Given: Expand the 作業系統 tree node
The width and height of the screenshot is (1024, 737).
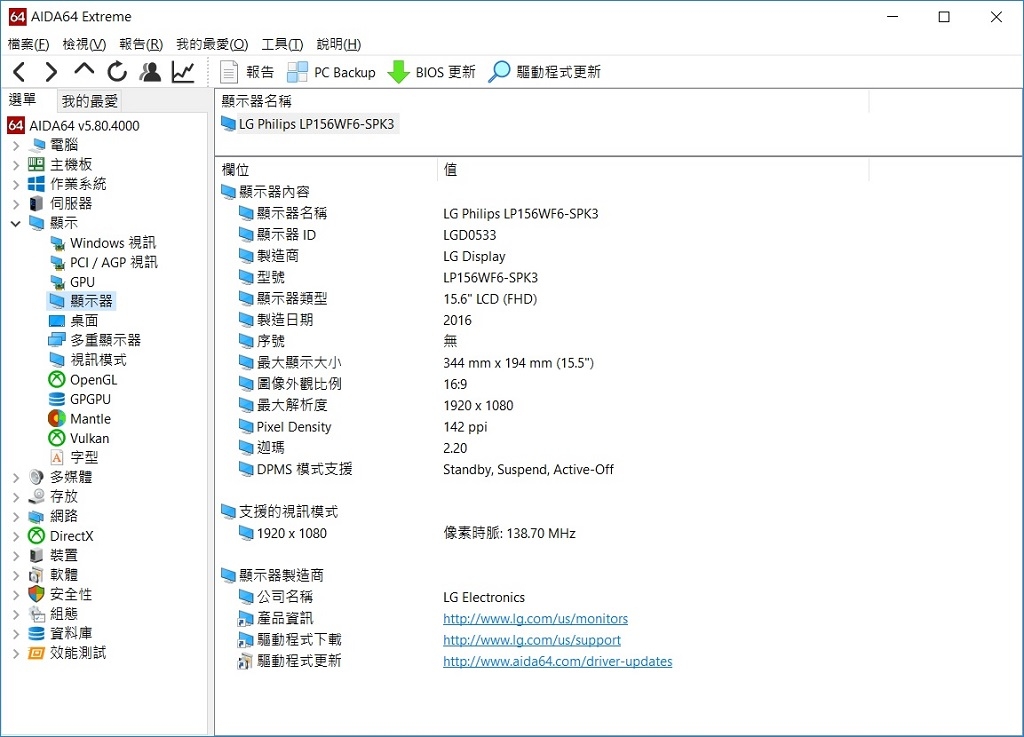Looking at the screenshot, I should click(16, 184).
